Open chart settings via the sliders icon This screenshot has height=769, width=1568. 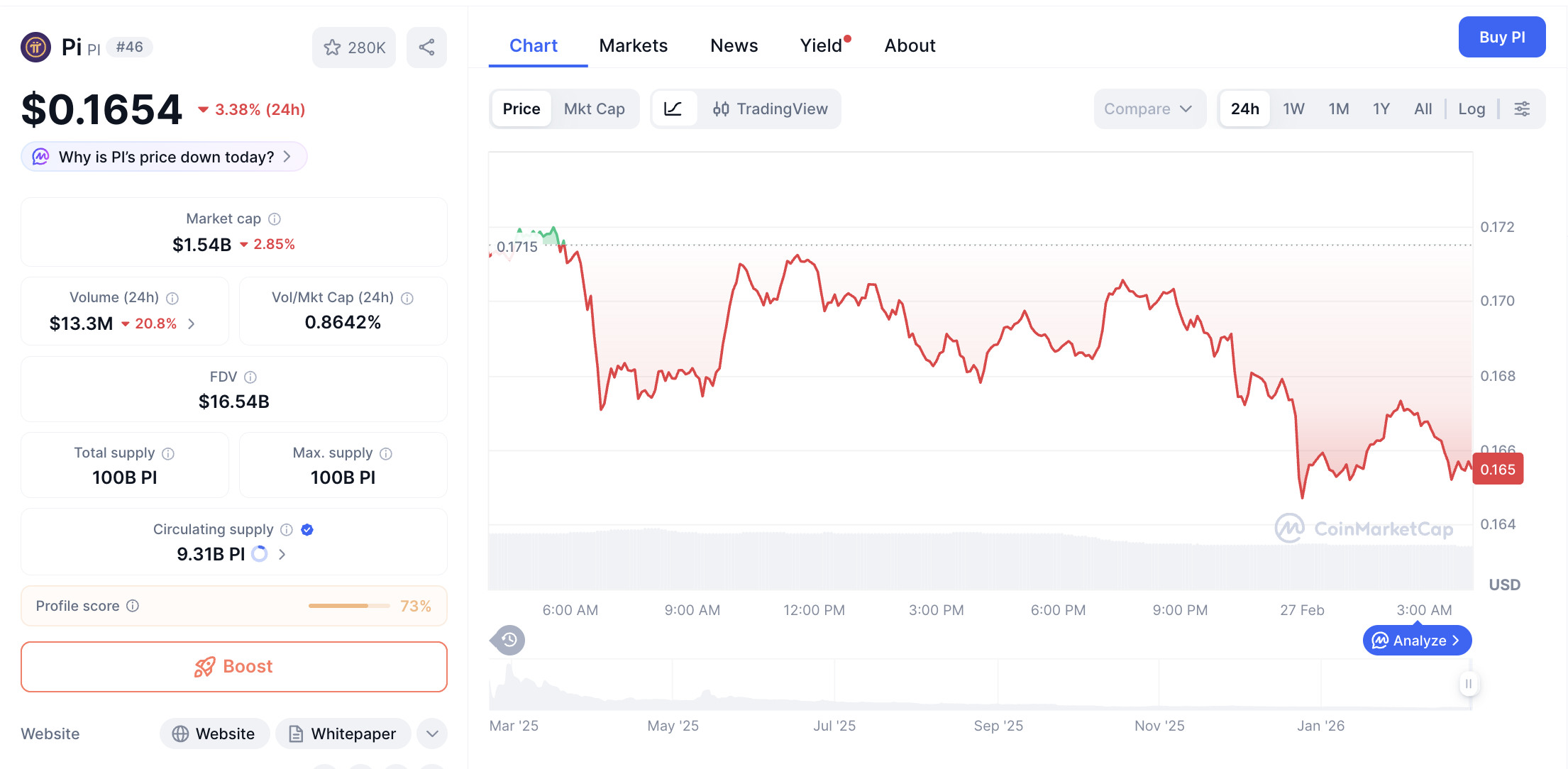click(x=1523, y=109)
